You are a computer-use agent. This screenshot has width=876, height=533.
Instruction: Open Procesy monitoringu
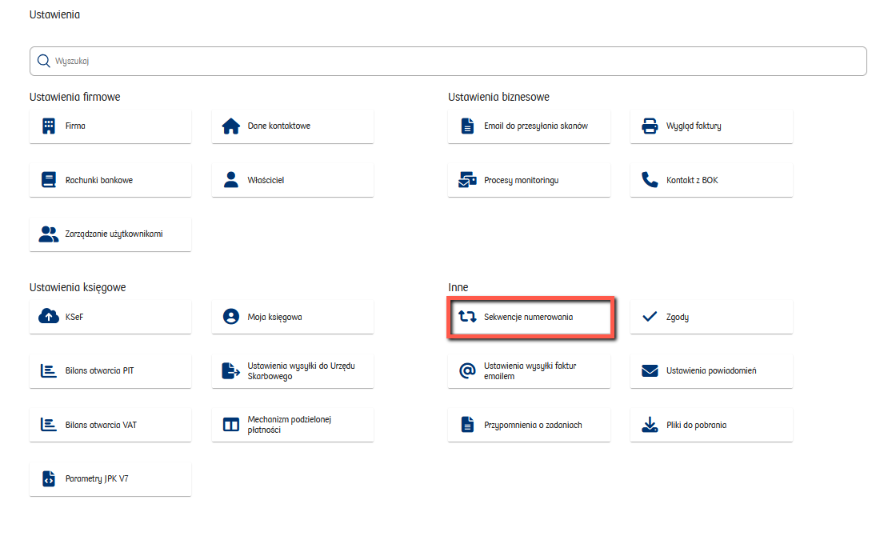pyautogui.click(x=529, y=180)
